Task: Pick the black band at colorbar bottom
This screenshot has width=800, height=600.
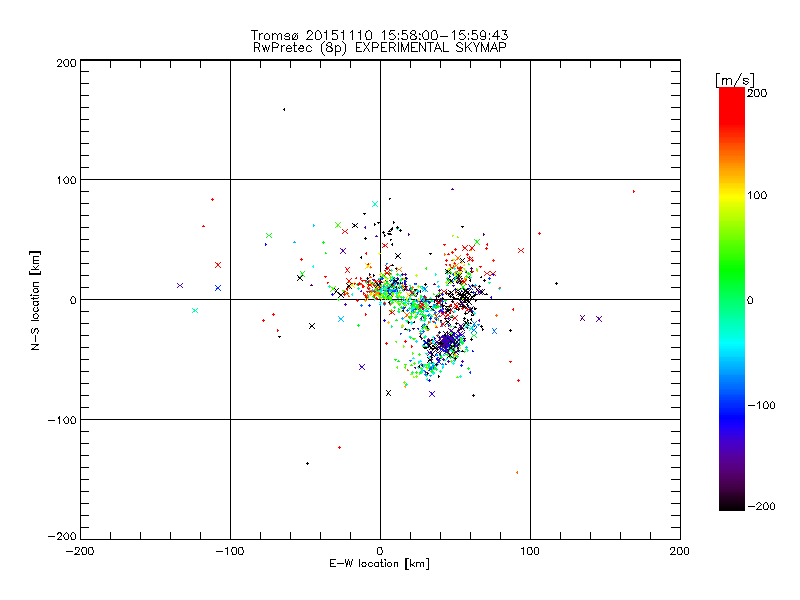Action: (732, 503)
